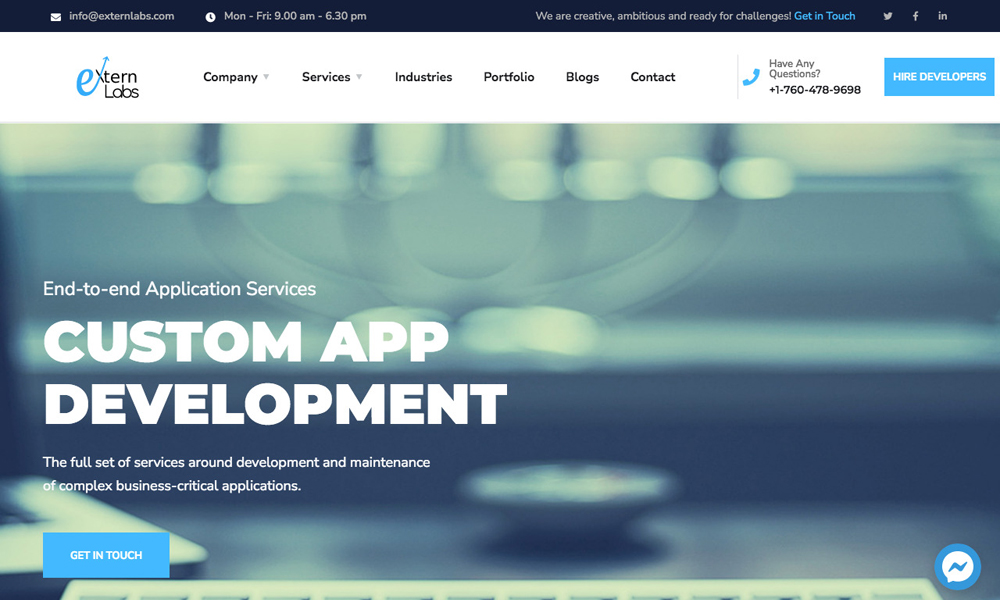Open the Facebook social icon

[915, 16]
